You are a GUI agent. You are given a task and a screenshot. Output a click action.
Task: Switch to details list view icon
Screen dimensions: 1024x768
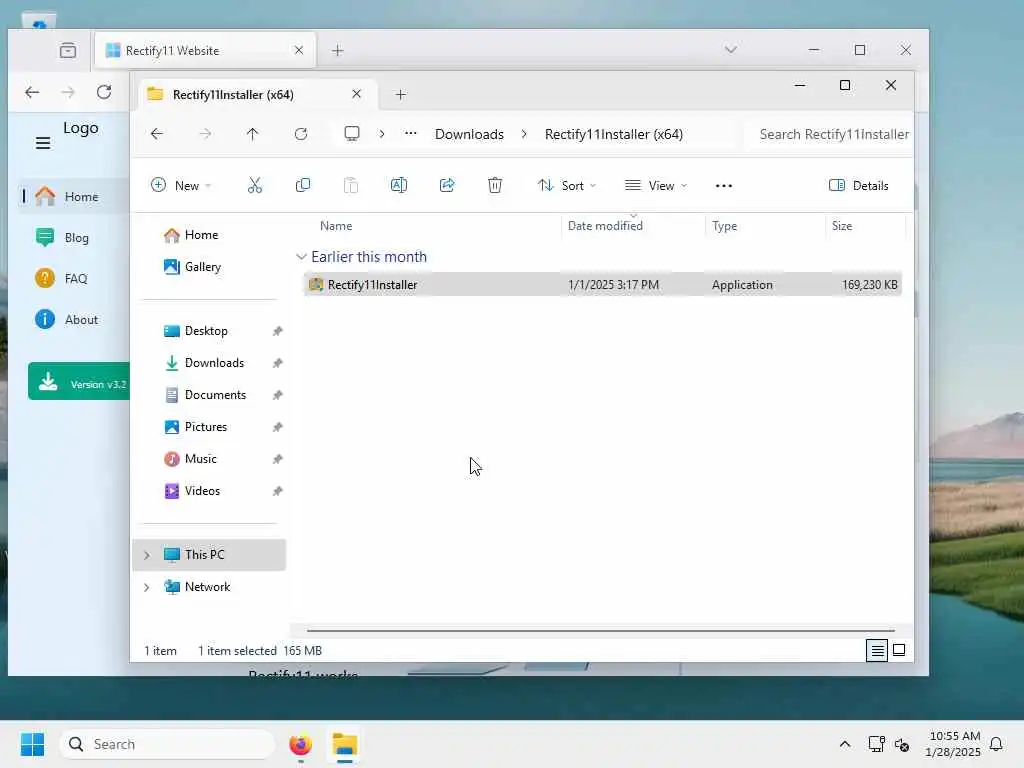tap(877, 650)
